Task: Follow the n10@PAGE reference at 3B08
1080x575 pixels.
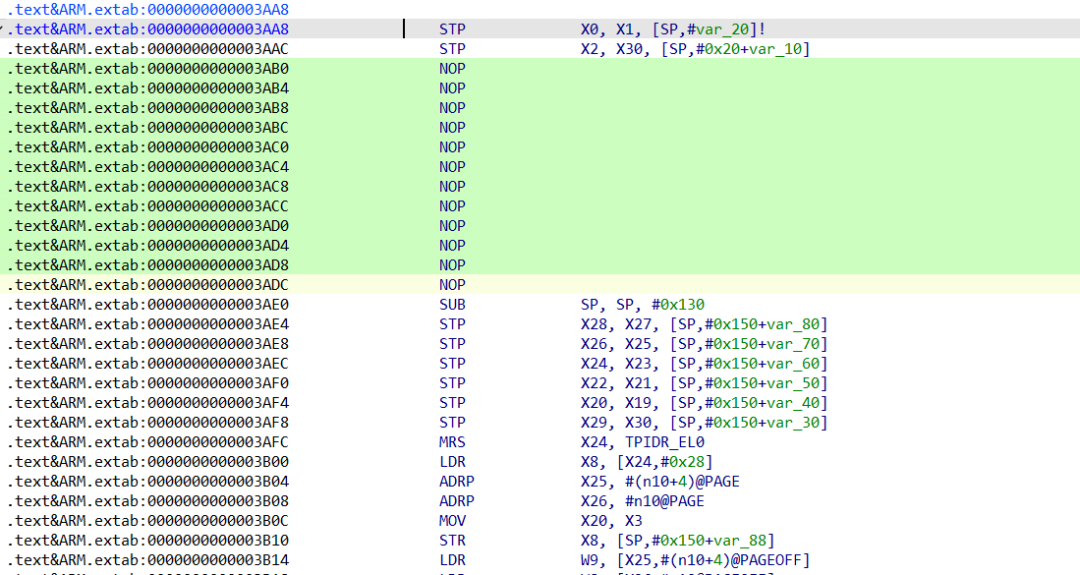Action: click(665, 501)
